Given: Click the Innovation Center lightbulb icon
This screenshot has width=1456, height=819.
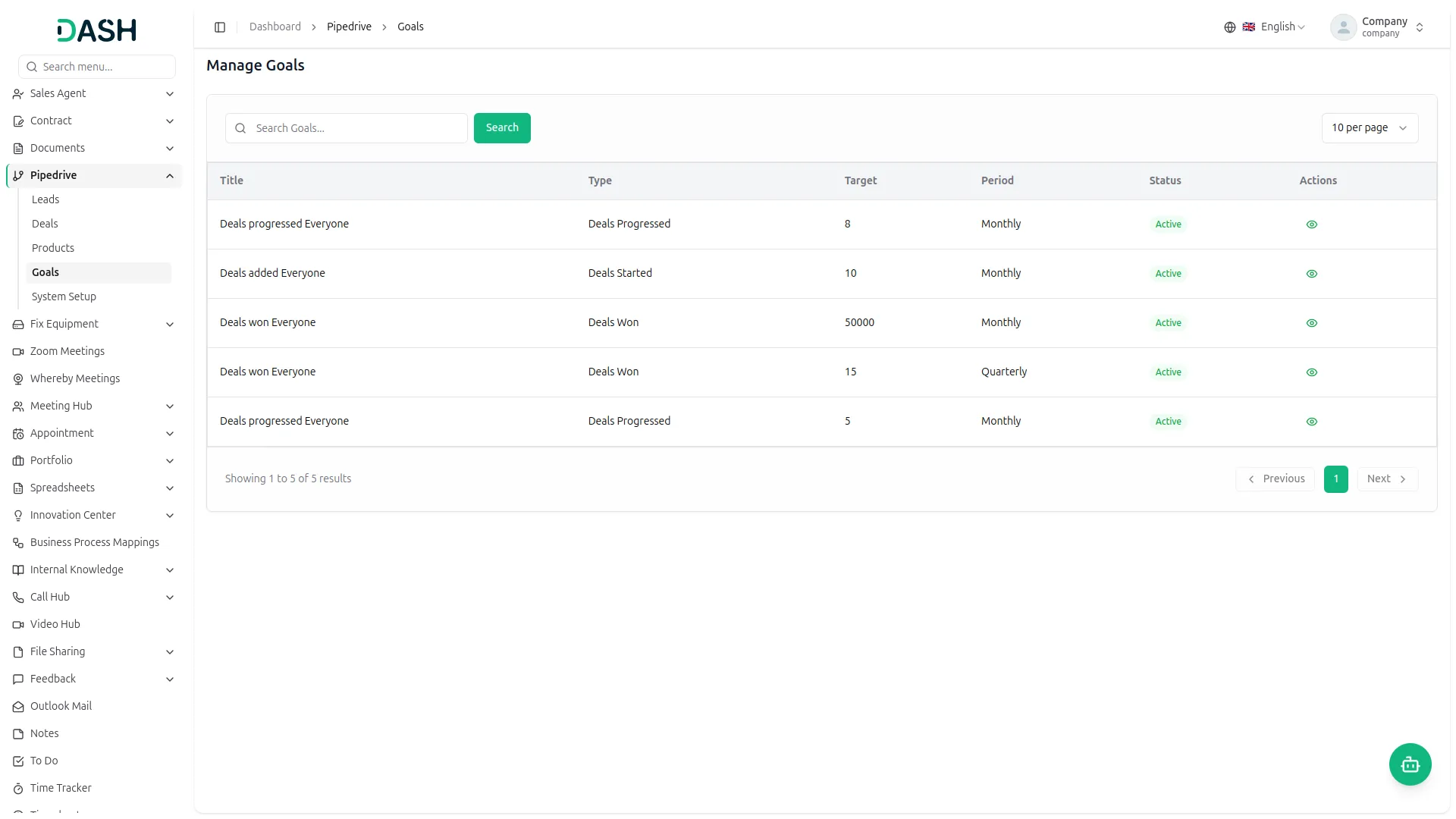Looking at the screenshot, I should click(18, 516).
